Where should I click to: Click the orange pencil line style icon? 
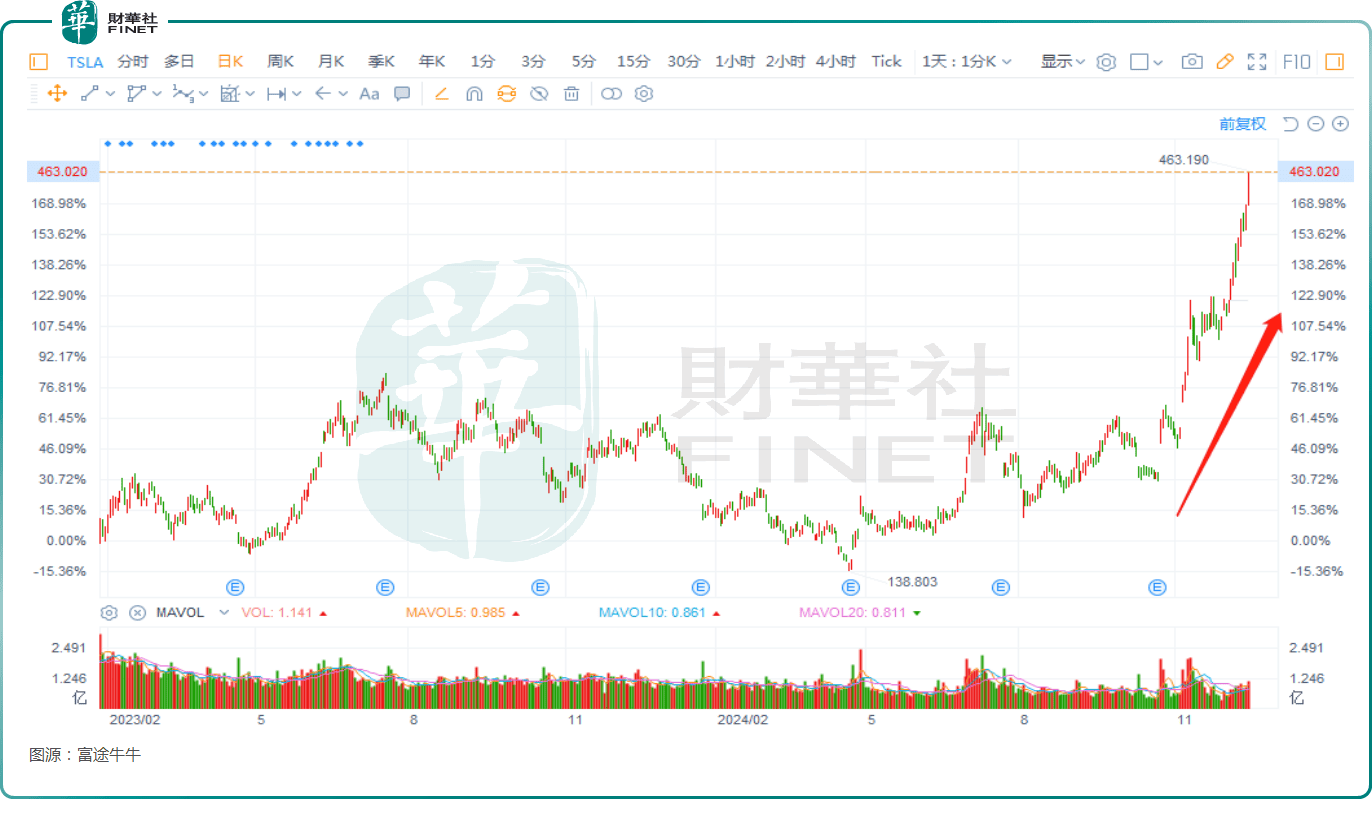coord(442,94)
